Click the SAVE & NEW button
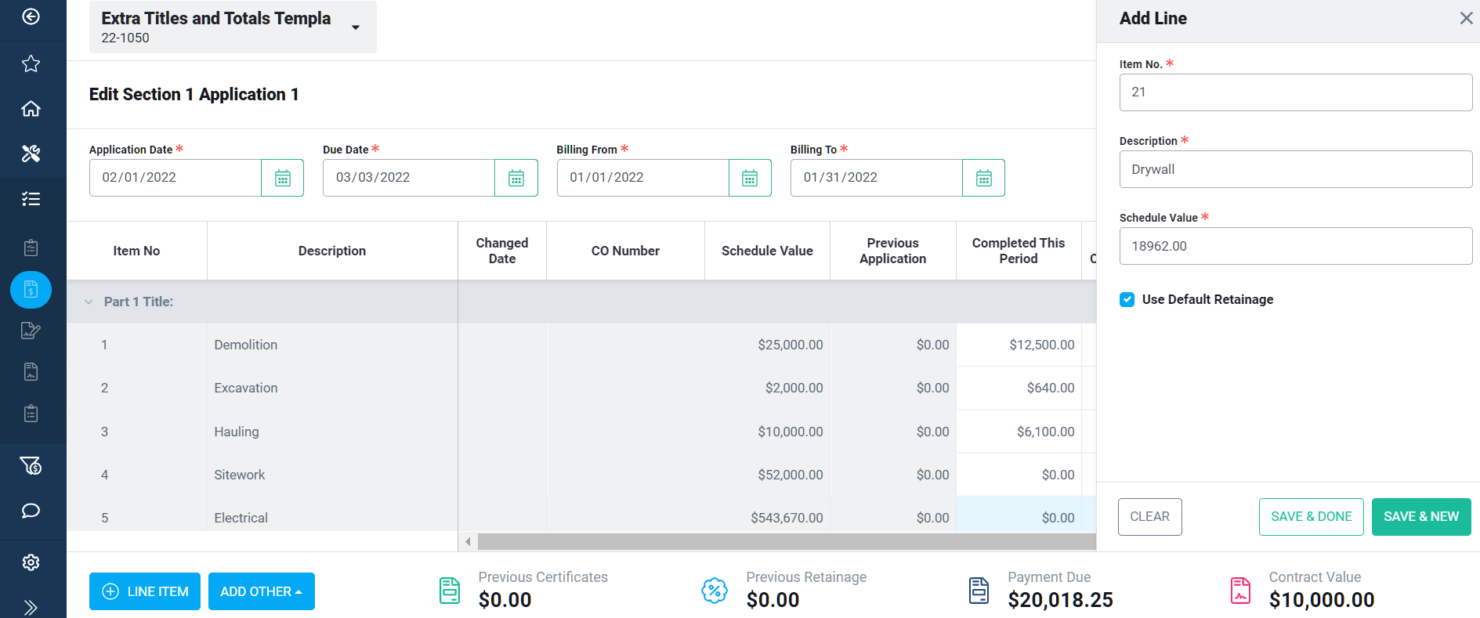Image resolution: width=1480 pixels, height=618 pixels. click(1421, 516)
